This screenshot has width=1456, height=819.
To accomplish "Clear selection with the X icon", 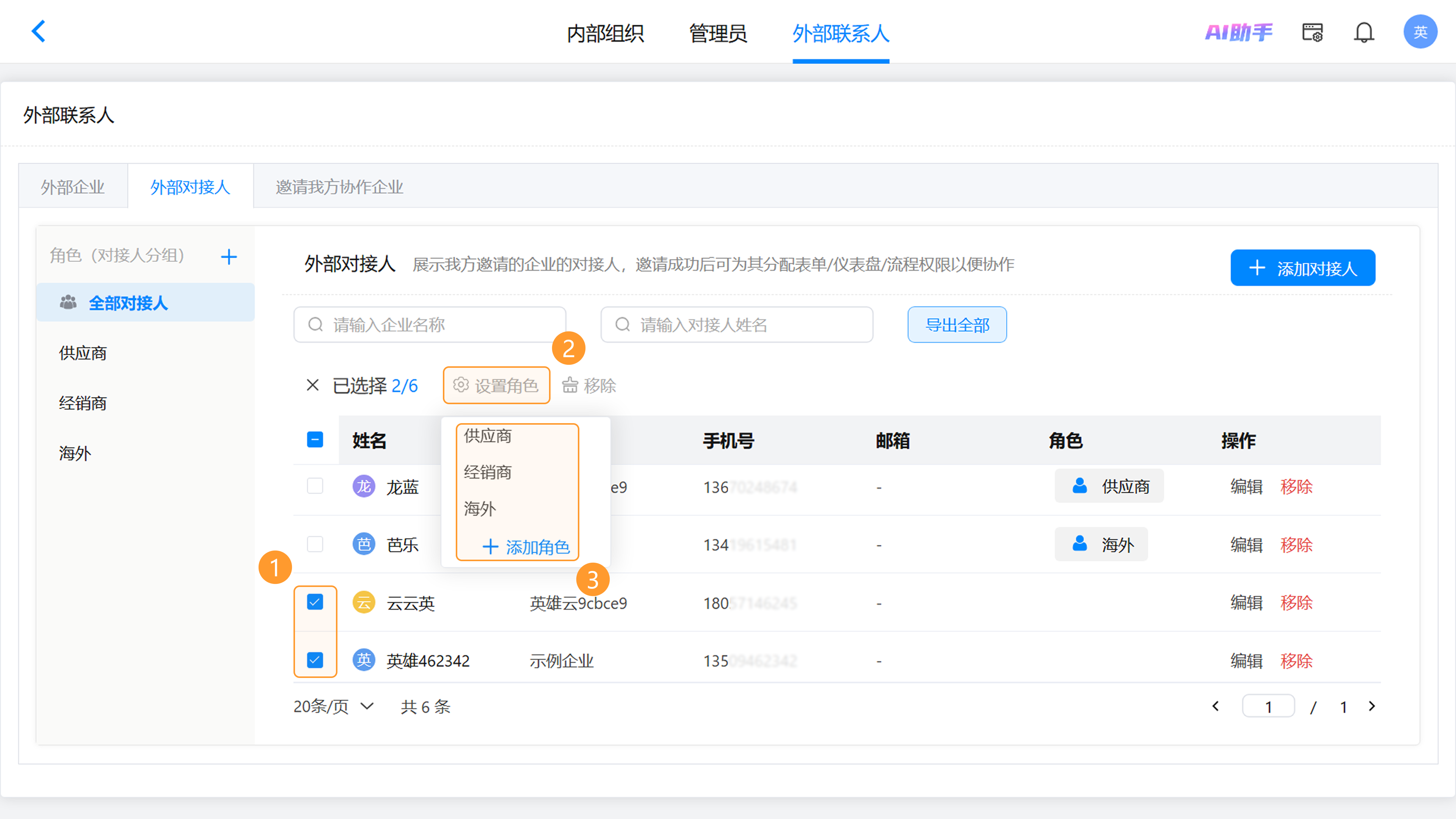I will tap(312, 386).
